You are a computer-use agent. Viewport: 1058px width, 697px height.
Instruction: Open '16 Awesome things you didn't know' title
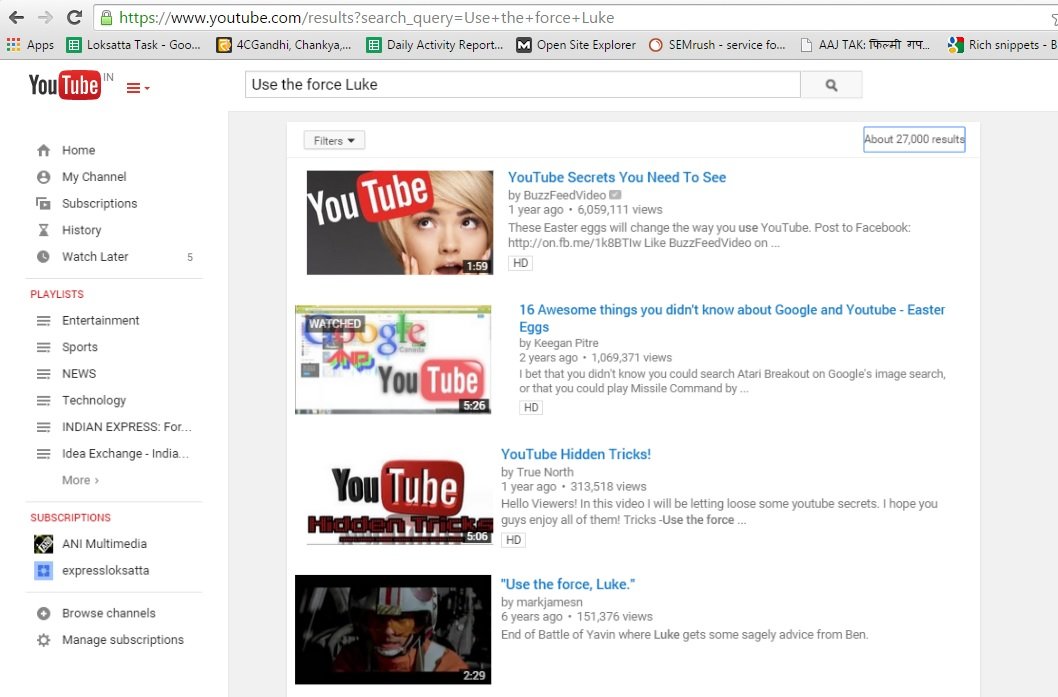pos(732,318)
